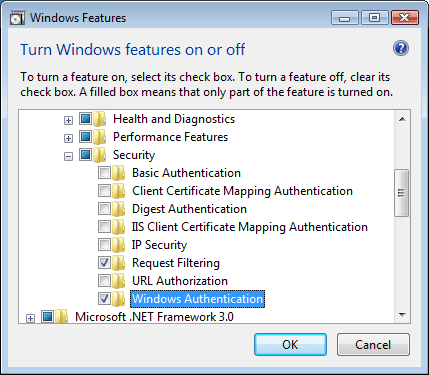The width and height of the screenshot is (429, 375).
Task: Click the Request Filtering folder icon
Action: (x=118, y=263)
